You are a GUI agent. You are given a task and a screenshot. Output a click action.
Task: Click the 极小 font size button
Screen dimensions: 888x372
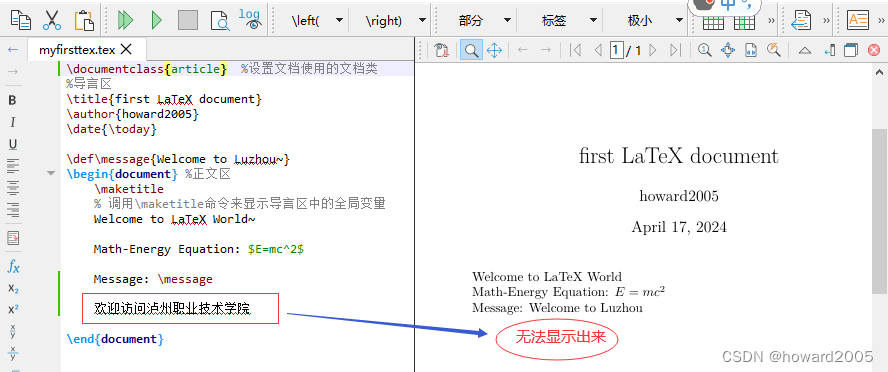pyautogui.click(x=640, y=20)
